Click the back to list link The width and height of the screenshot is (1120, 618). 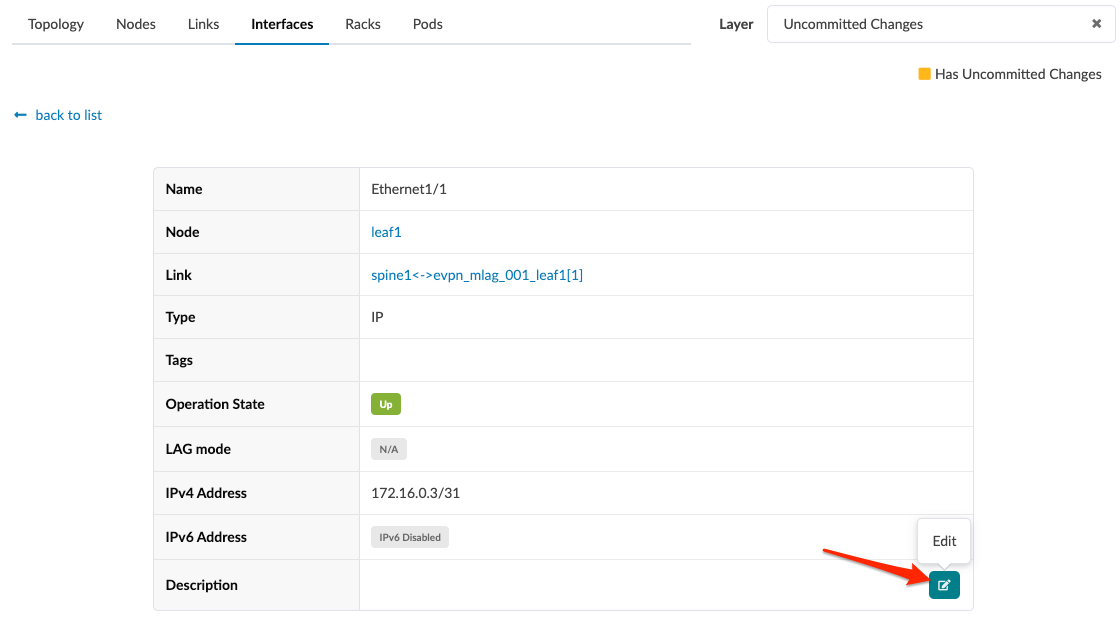tap(69, 115)
